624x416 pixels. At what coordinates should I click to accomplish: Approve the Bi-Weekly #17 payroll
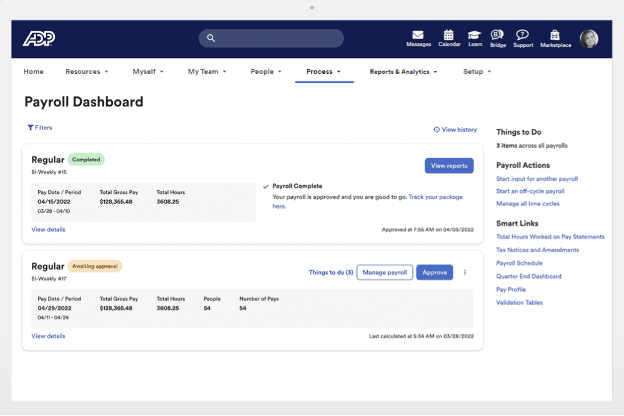(x=434, y=272)
